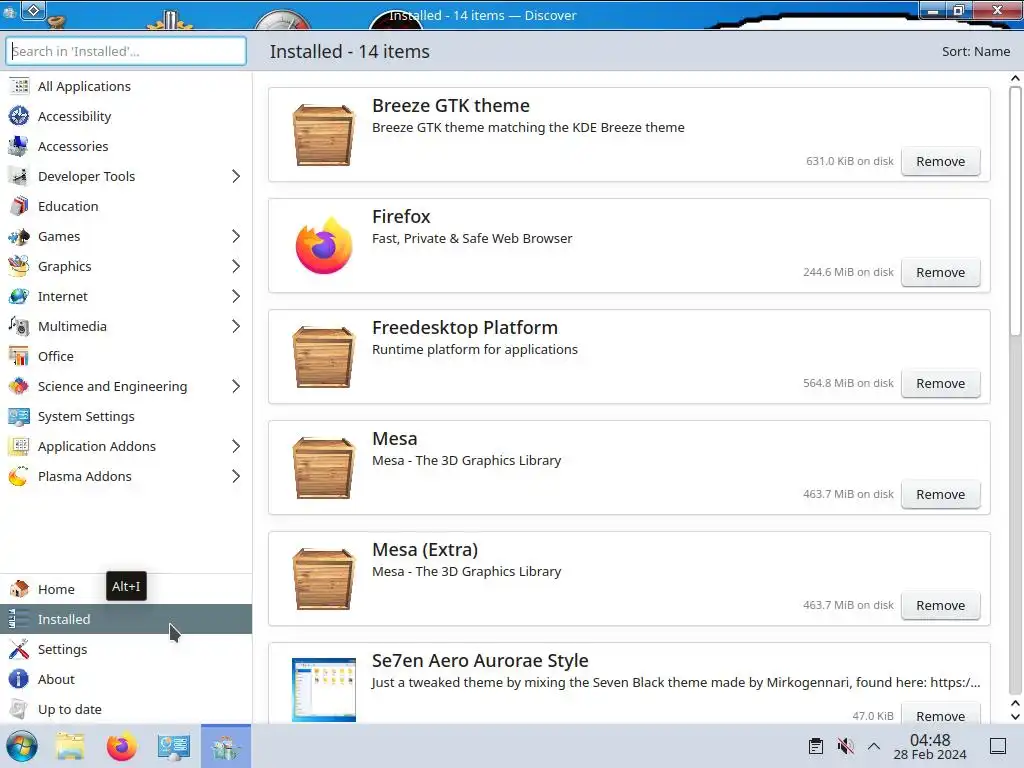Expand the Games subcategories arrow
The height and width of the screenshot is (768, 1024).
pos(236,236)
